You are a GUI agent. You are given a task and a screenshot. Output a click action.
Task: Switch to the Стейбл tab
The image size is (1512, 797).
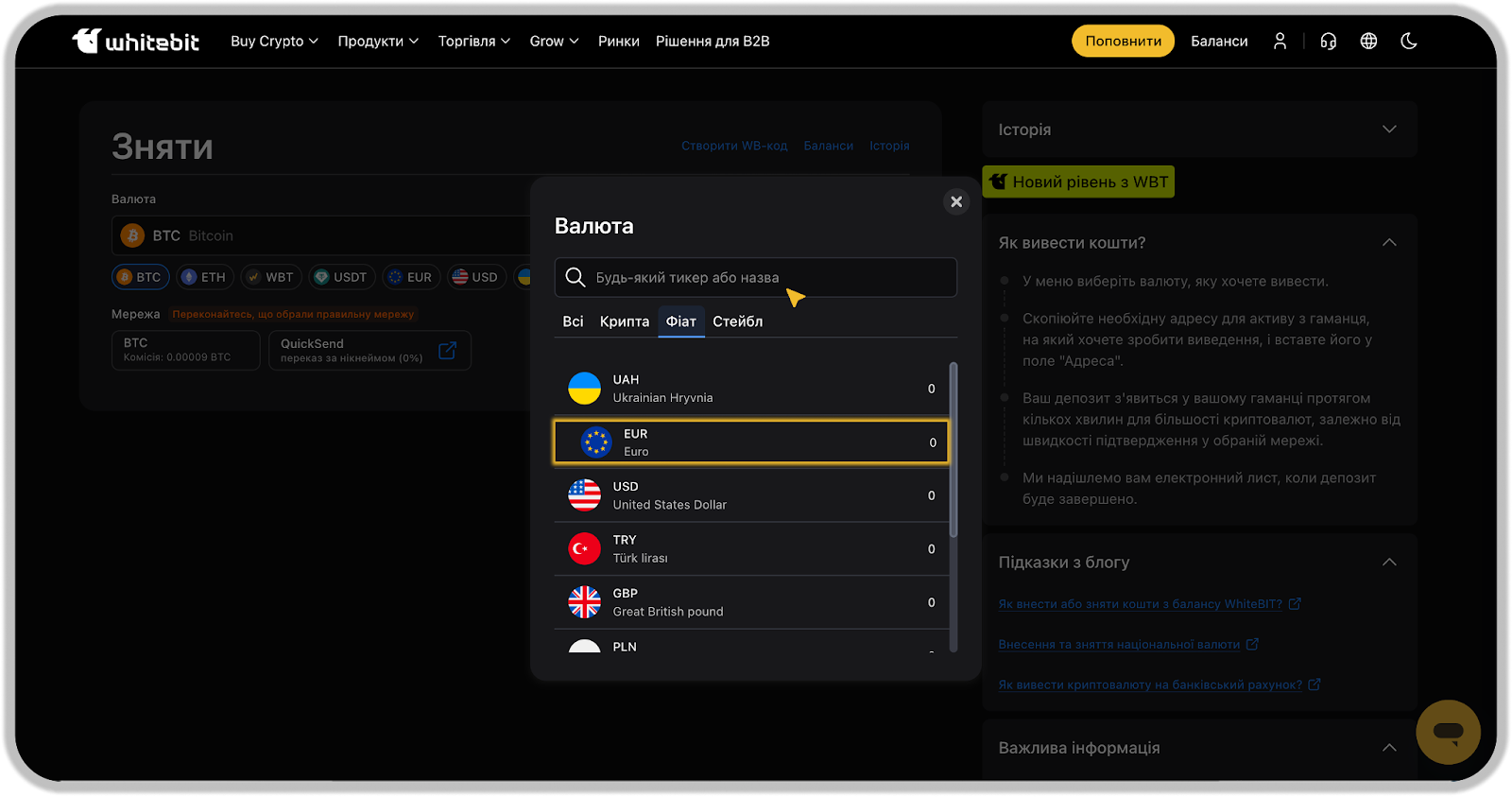(x=737, y=321)
